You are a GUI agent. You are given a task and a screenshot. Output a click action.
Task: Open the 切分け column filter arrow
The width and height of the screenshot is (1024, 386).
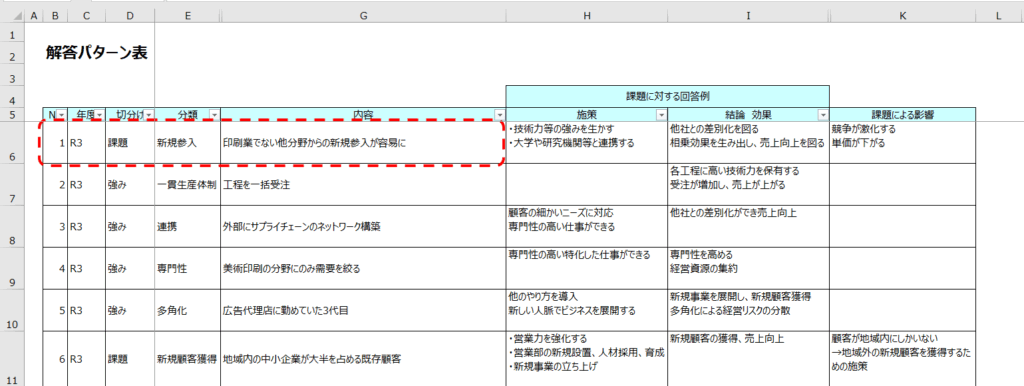tap(149, 114)
